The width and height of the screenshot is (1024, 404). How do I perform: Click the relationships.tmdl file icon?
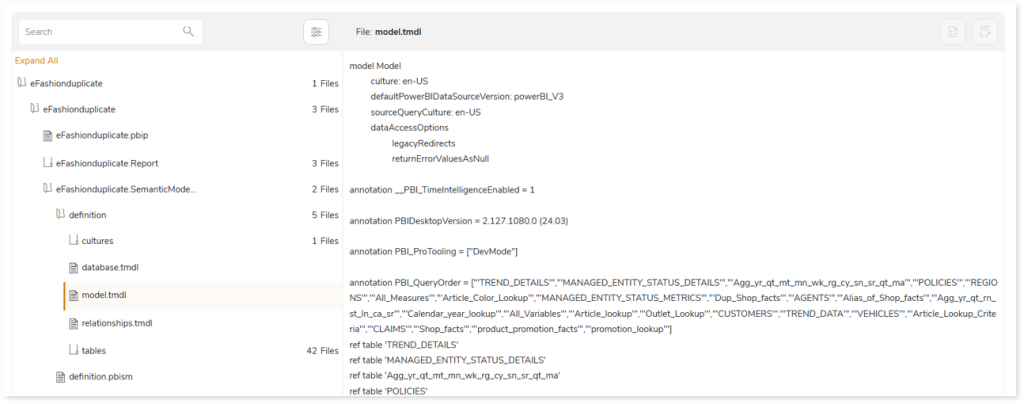coord(72,323)
